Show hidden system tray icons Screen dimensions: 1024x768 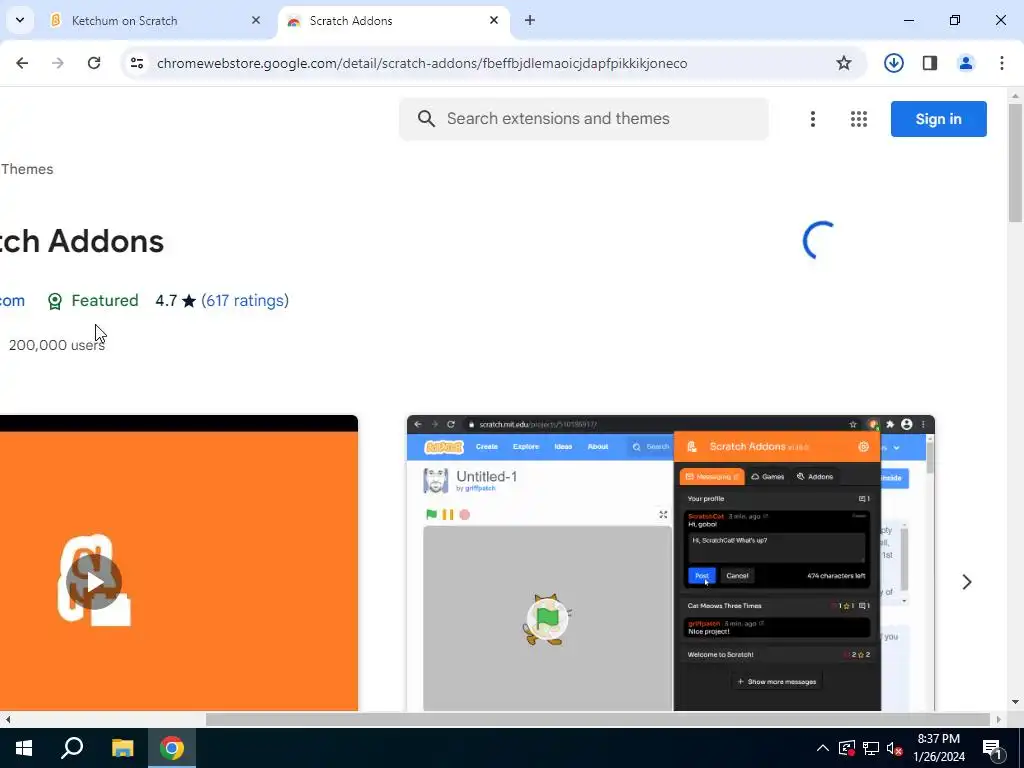(823, 748)
